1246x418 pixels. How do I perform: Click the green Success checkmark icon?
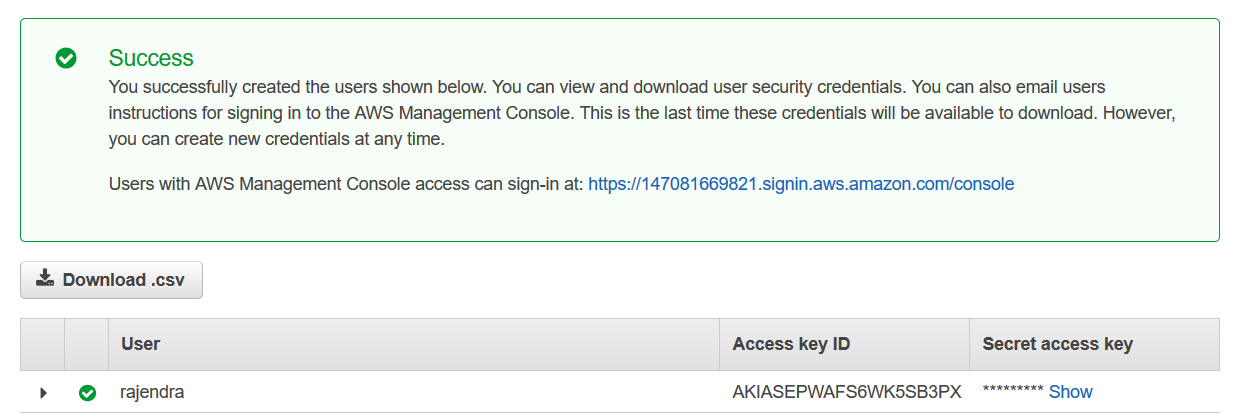coord(66,59)
